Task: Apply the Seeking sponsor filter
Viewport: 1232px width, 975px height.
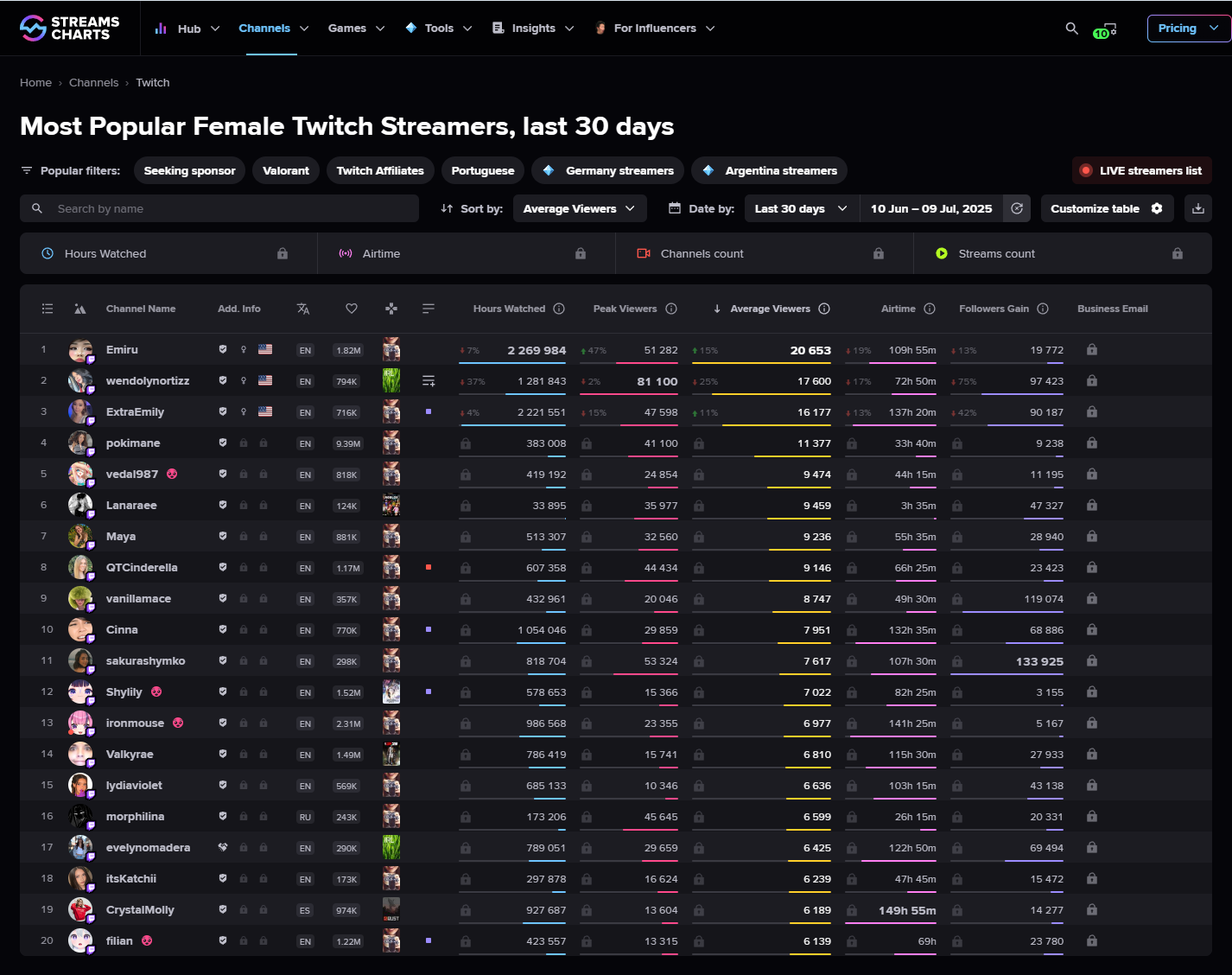Action: (x=190, y=170)
